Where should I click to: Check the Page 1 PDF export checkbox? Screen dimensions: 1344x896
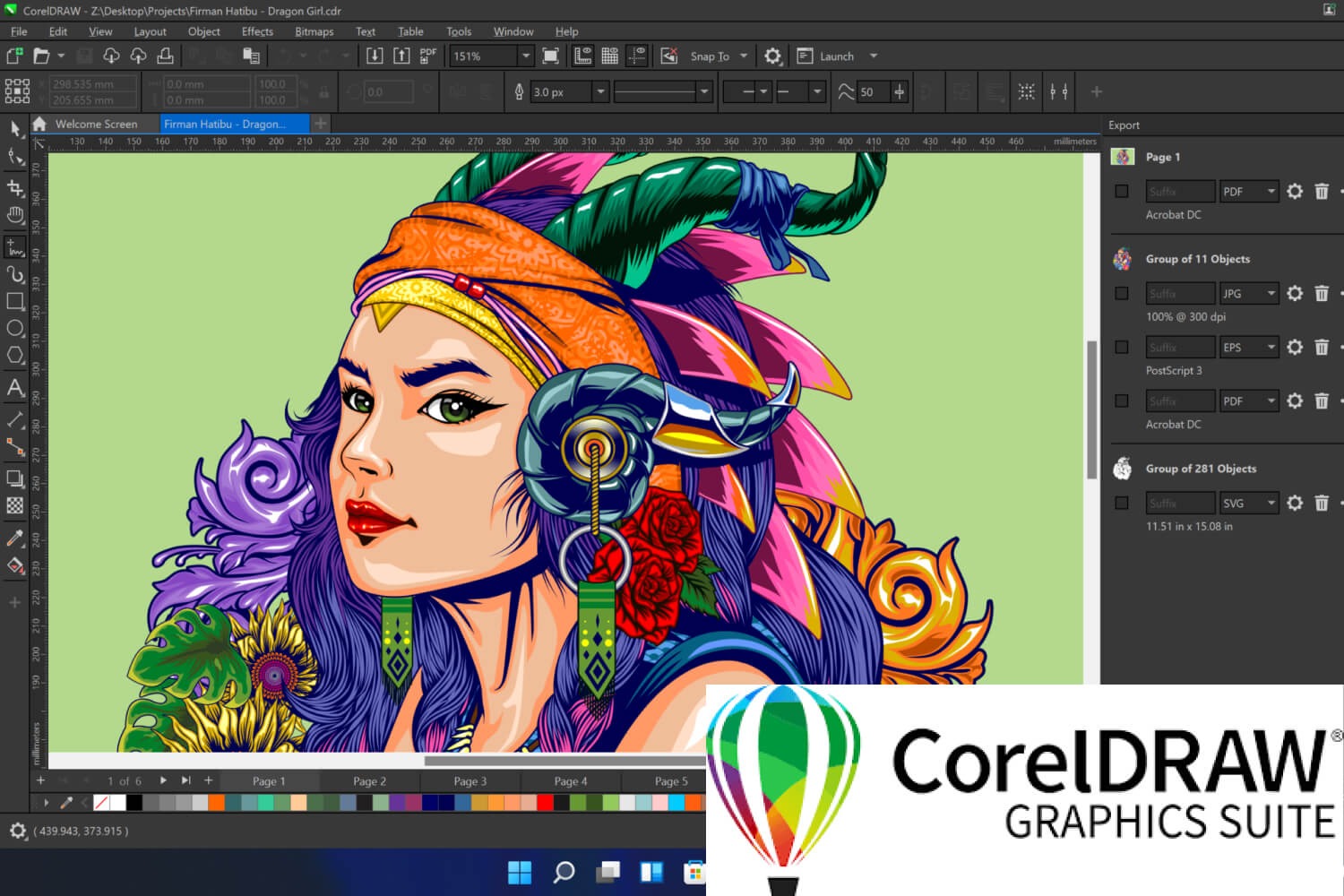1121,191
